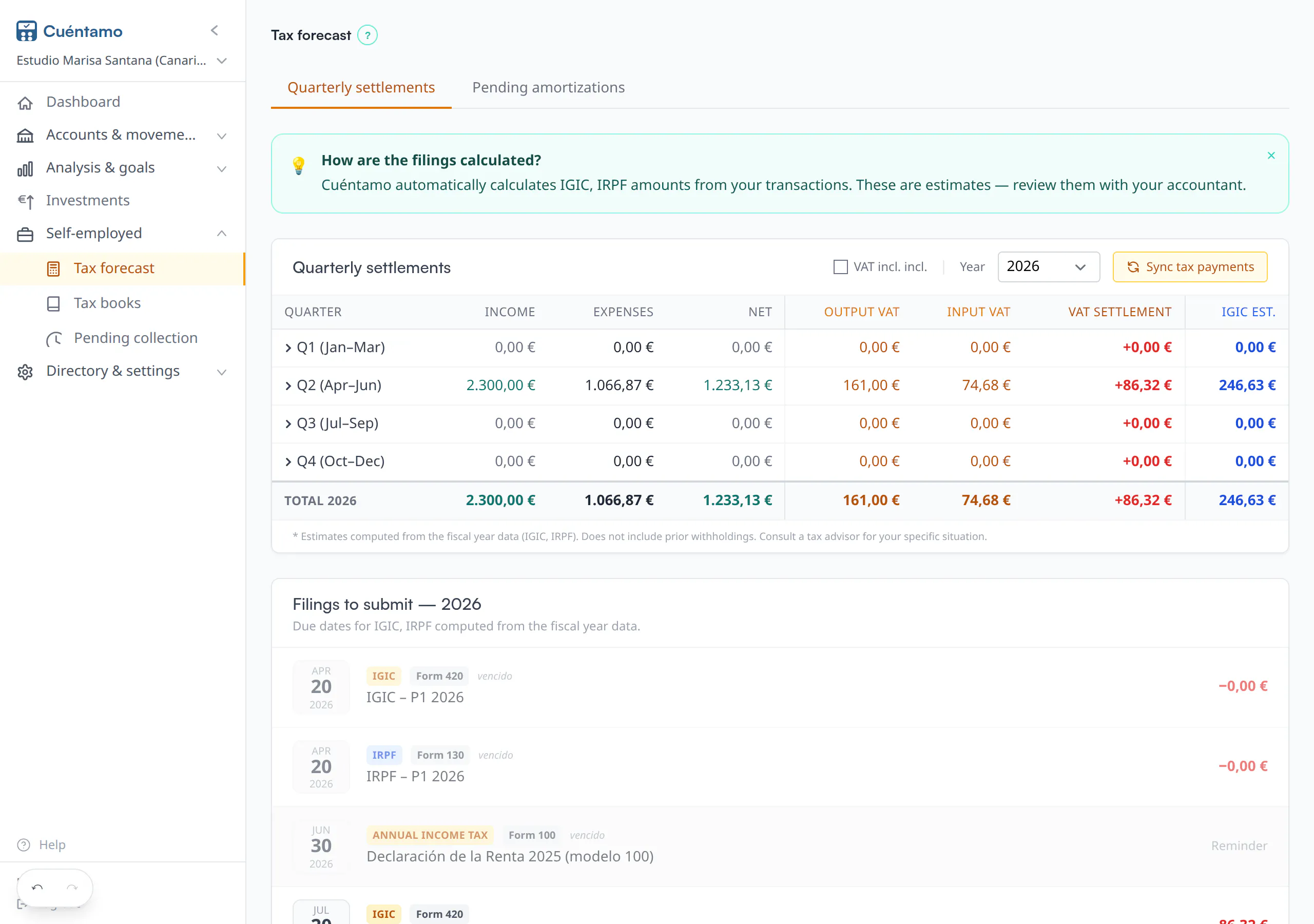Image resolution: width=1314 pixels, height=924 pixels.
Task: Collapse the Self-employed sidebar section
Action: click(x=221, y=234)
